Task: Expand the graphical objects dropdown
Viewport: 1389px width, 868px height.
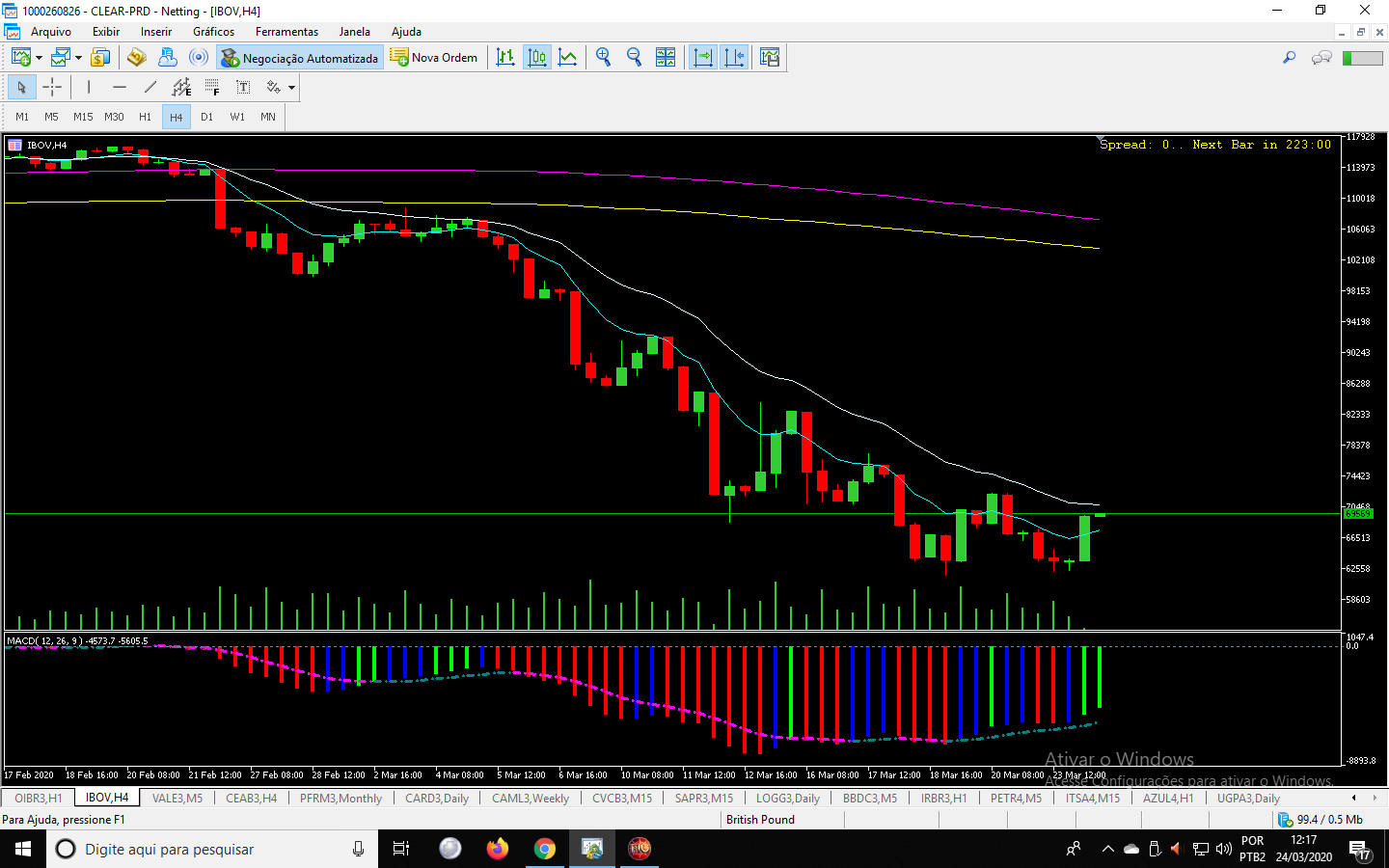Action: point(291,88)
